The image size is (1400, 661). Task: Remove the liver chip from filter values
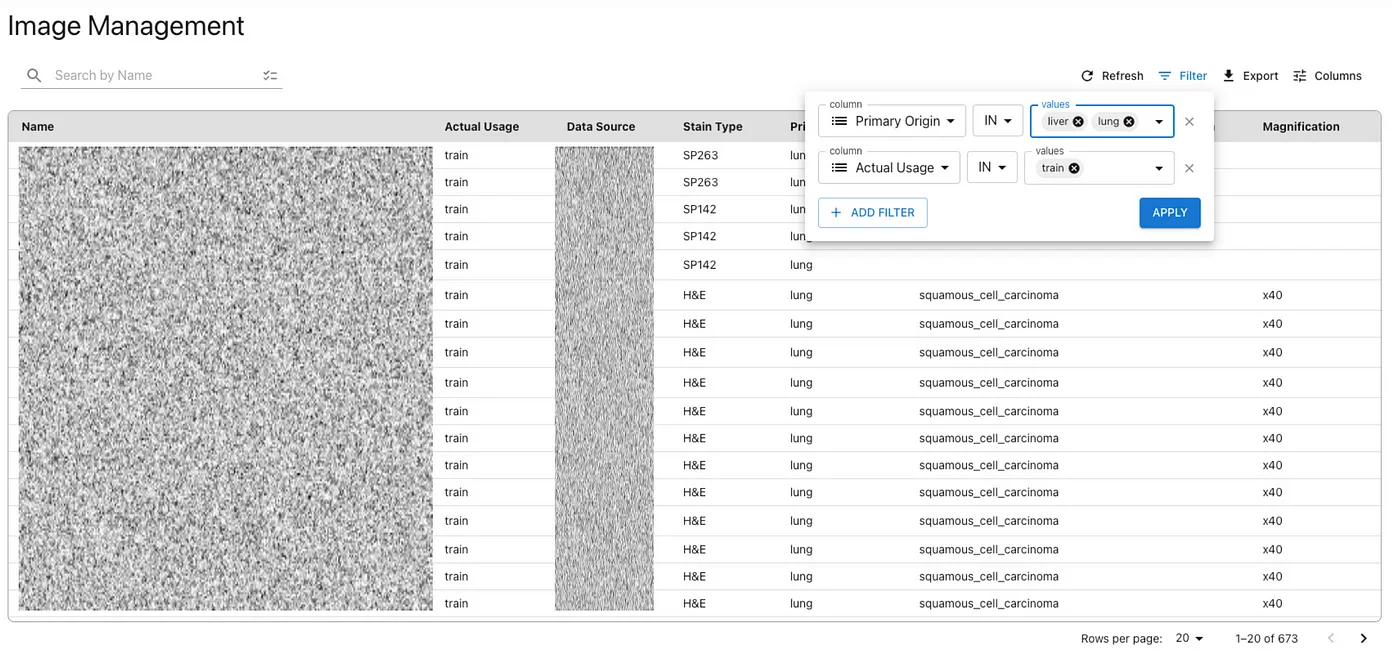tap(1078, 122)
